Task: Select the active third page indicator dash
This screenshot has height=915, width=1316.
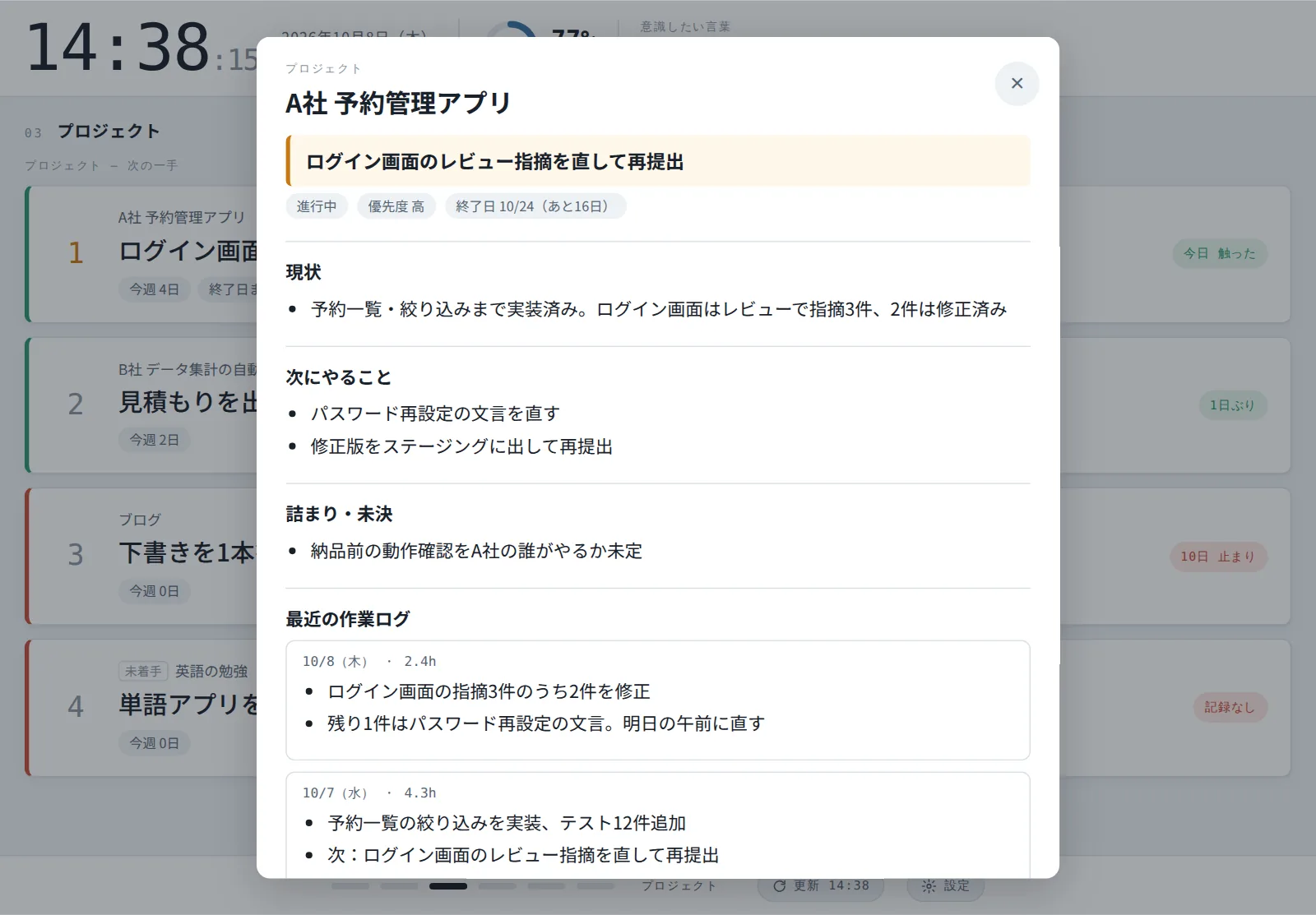Action: tap(448, 886)
